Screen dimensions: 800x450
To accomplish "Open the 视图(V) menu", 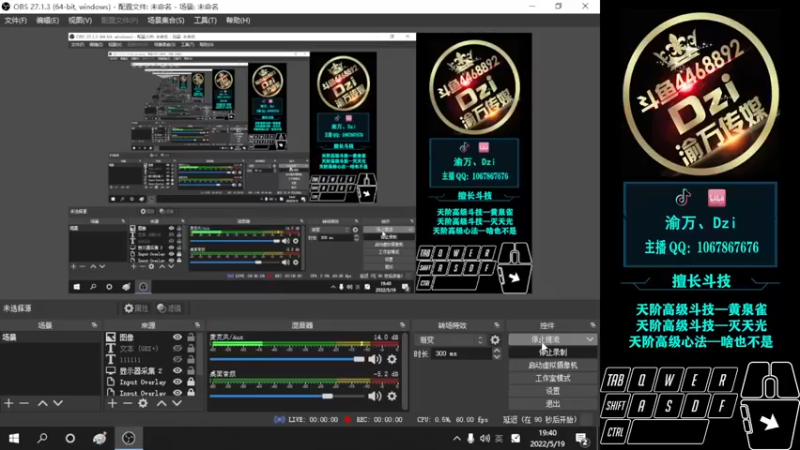I will (x=80, y=20).
